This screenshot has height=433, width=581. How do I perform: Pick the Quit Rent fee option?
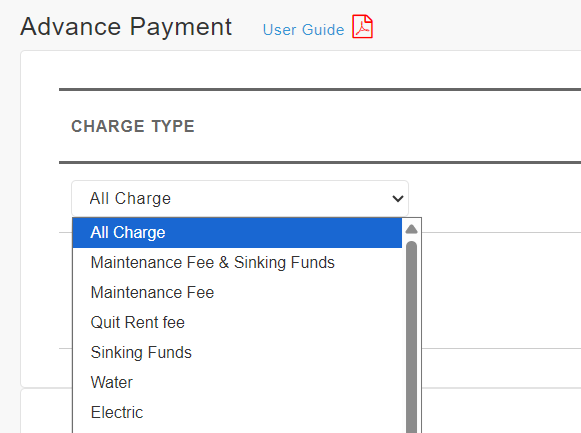(237, 323)
